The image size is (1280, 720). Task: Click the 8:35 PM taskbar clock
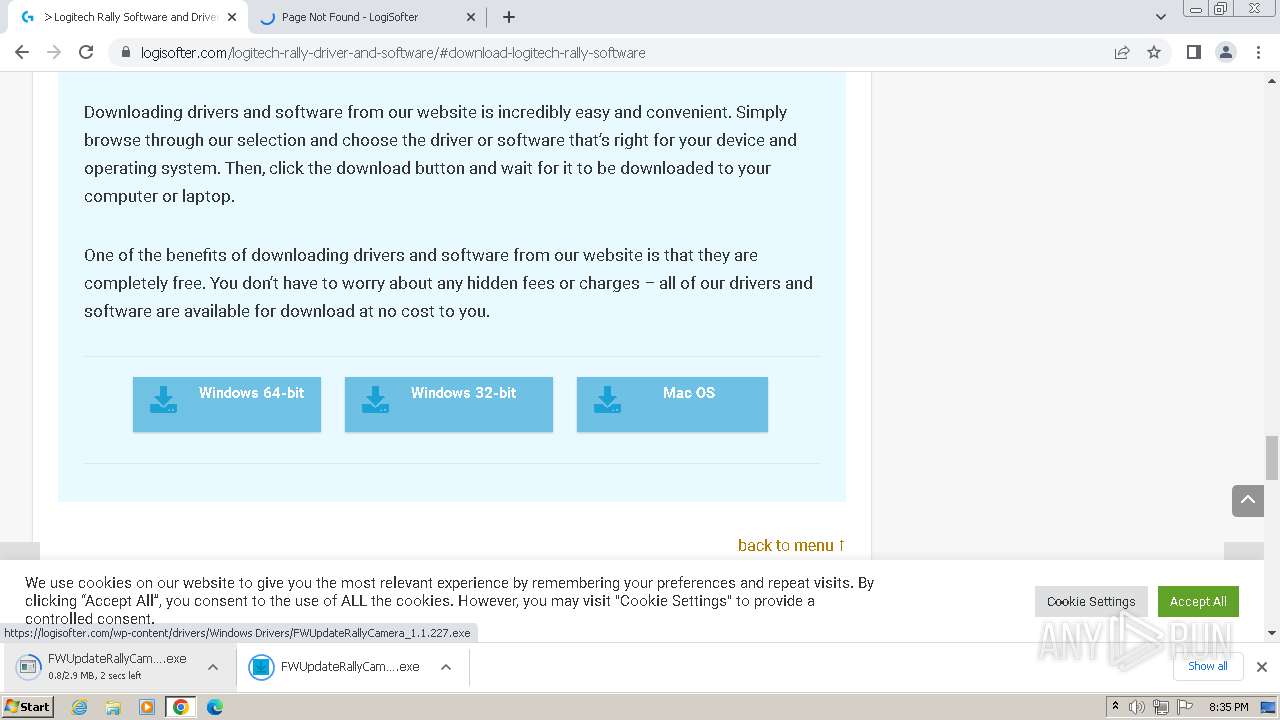point(1229,707)
